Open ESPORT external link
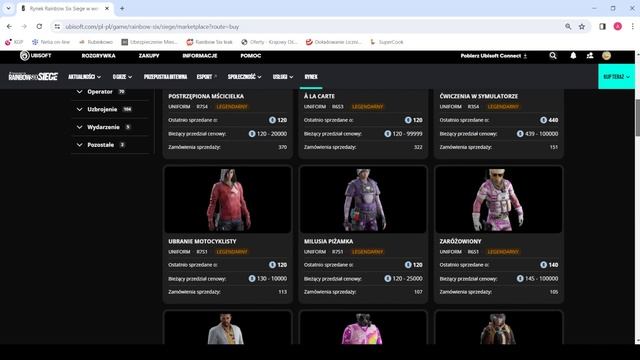 click(207, 77)
